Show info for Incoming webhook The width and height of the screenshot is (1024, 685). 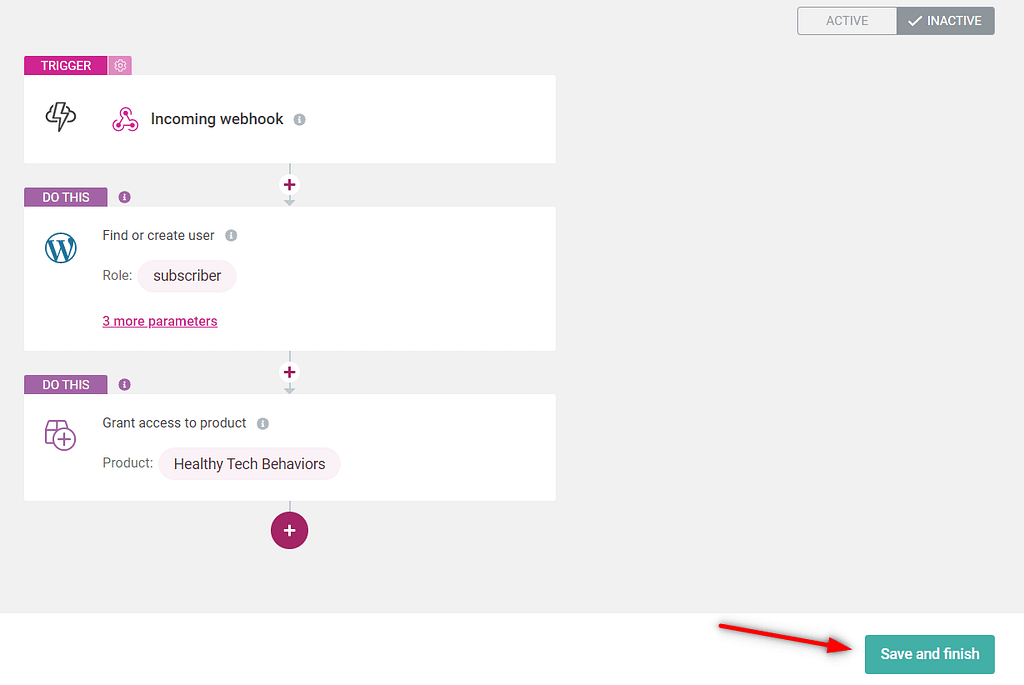point(299,119)
